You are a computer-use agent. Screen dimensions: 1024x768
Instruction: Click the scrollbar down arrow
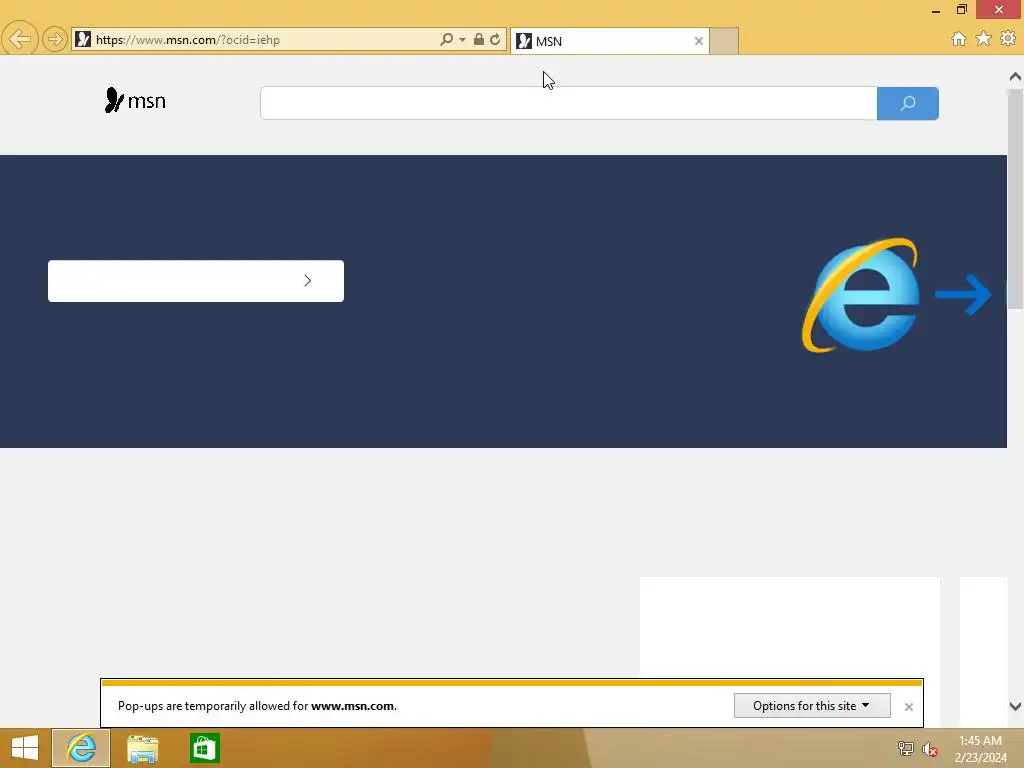(1015, 706)
